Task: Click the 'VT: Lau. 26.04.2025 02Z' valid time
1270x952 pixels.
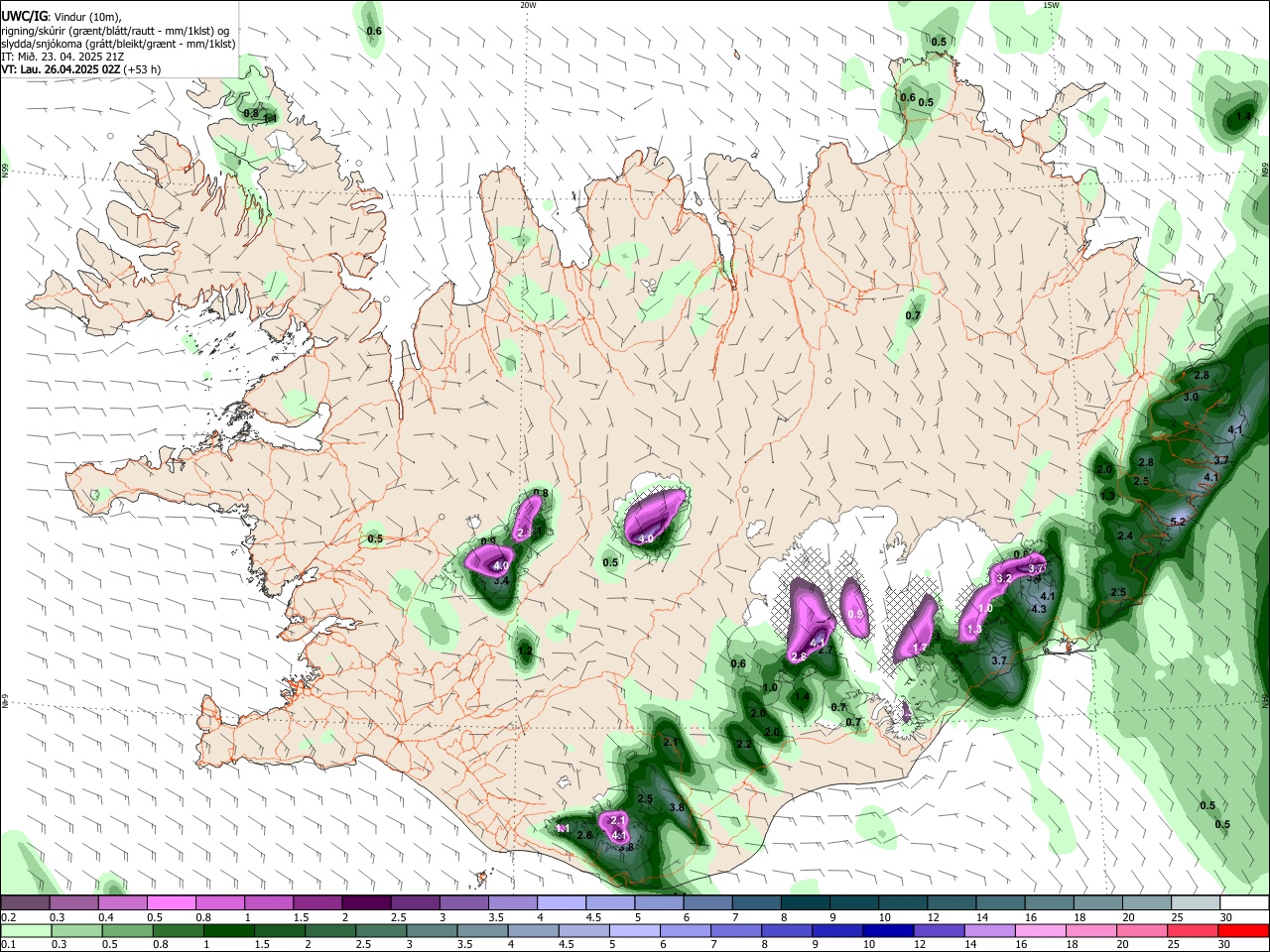Action: (61, 69)
